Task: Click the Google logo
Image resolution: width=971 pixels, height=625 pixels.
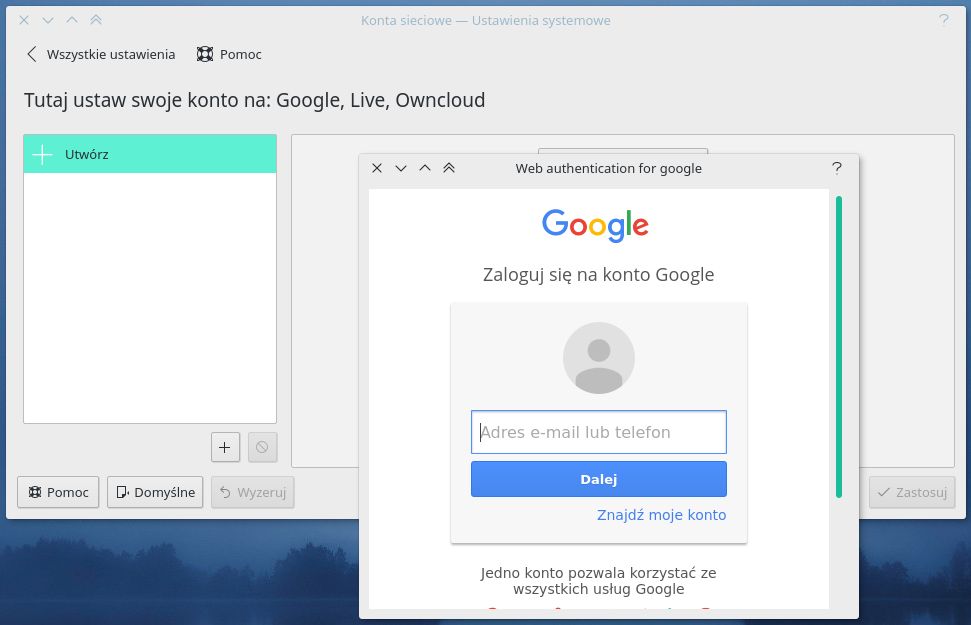Action: coord(595,225)
